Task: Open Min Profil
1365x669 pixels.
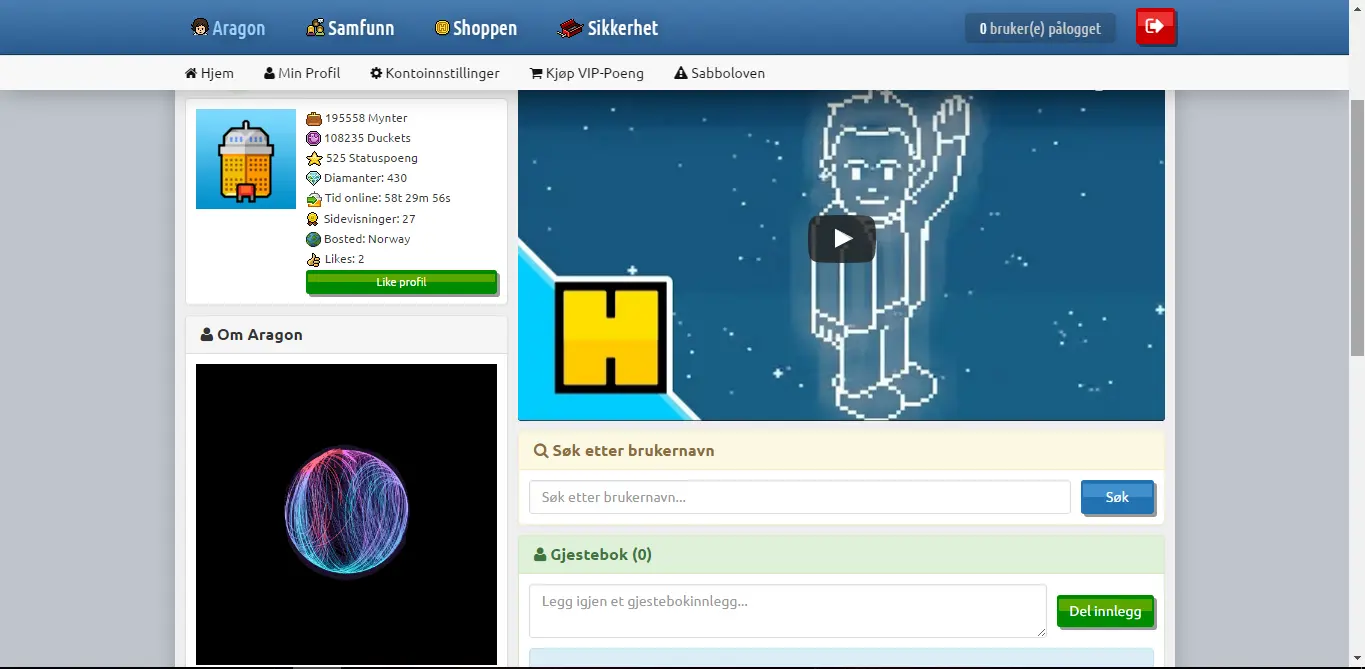Action: click(x=302, y=73)
